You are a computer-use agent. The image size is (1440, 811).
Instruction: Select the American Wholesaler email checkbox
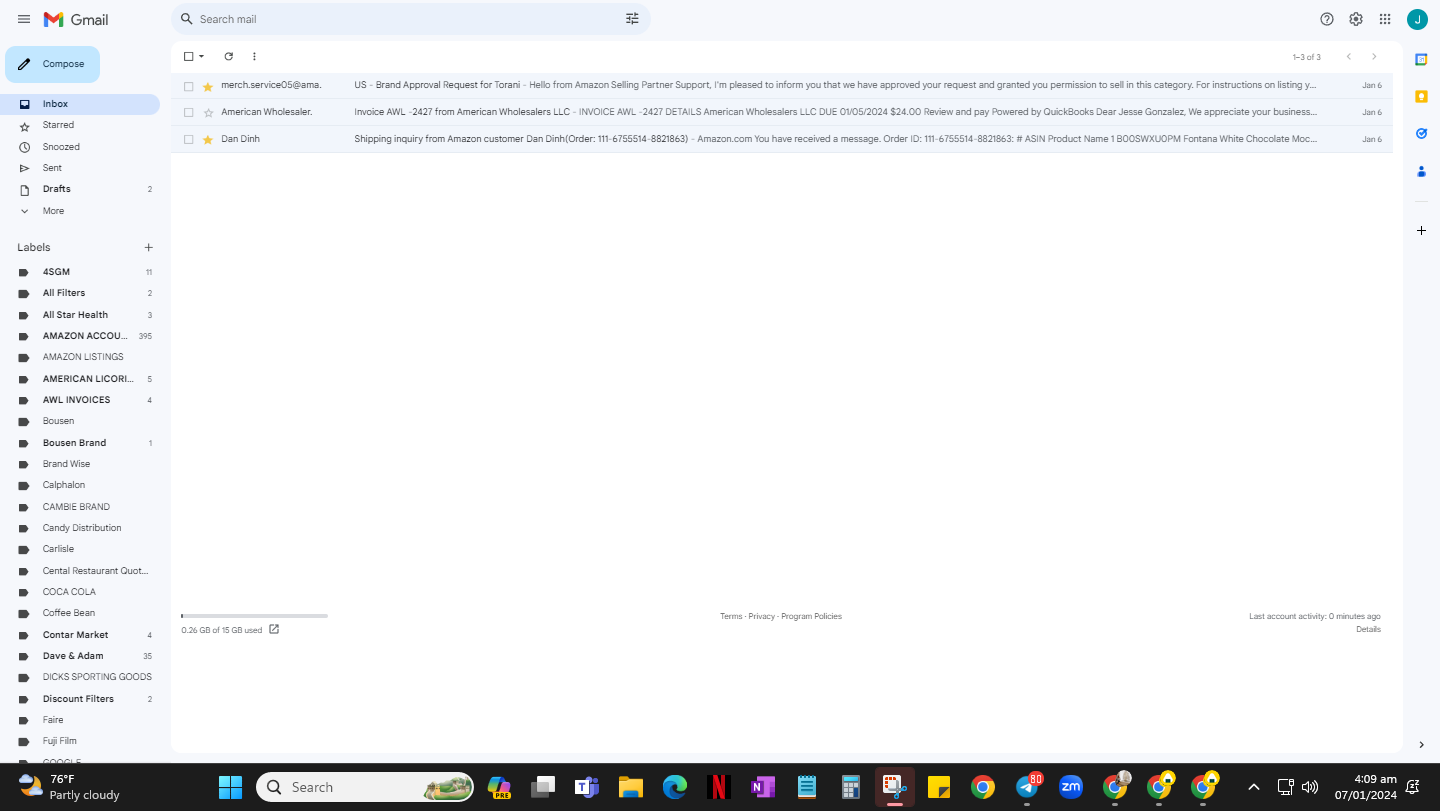(188, 113)
